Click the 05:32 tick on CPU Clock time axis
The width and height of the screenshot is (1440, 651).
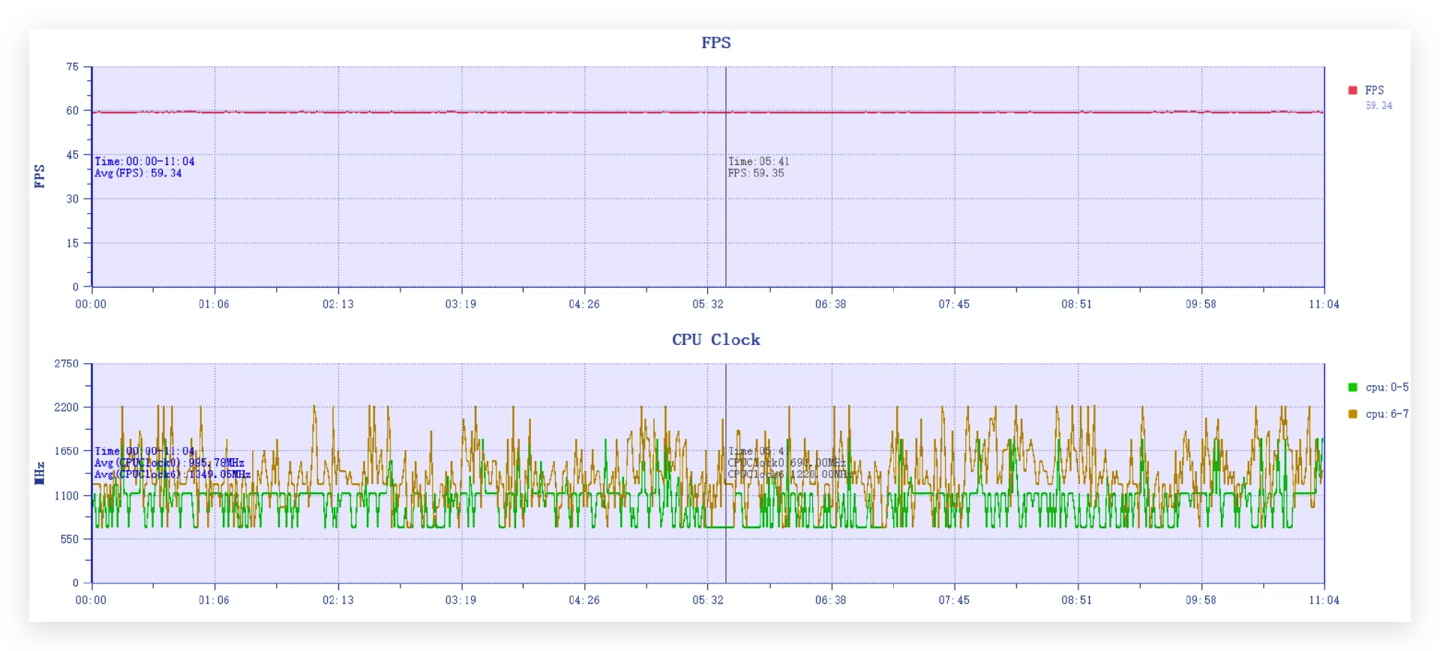[708, 600]
